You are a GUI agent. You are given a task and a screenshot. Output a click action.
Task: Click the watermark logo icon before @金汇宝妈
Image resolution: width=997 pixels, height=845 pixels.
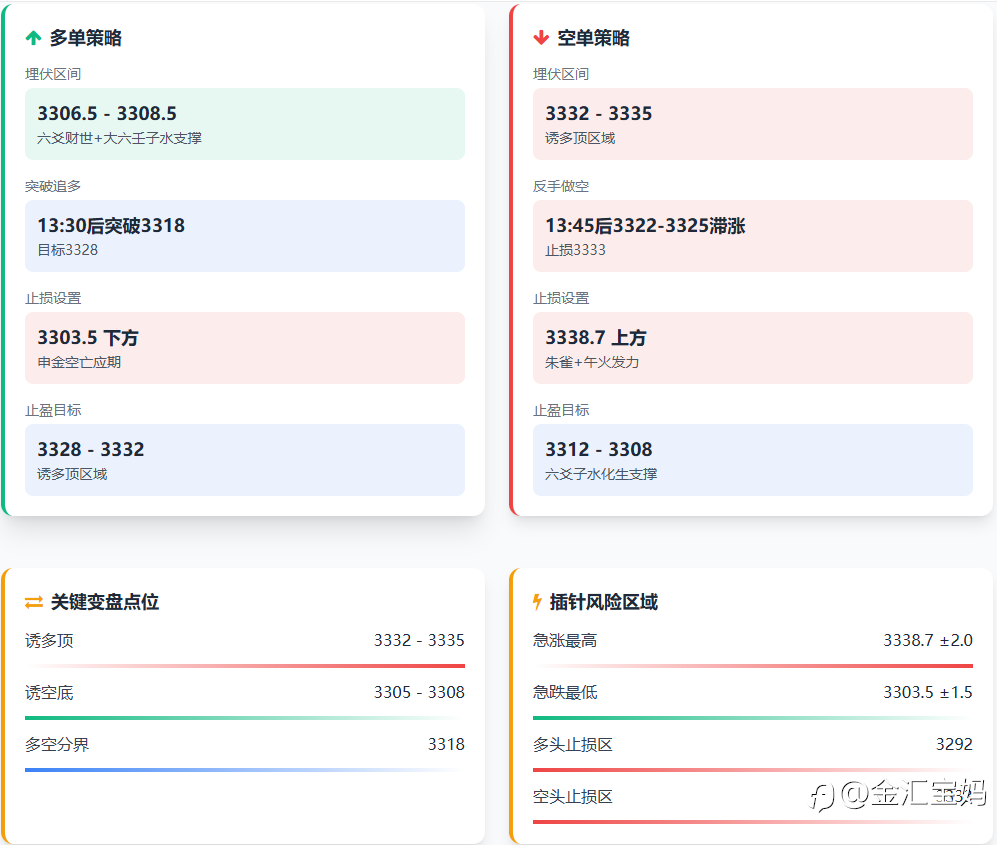coord(822,796)
